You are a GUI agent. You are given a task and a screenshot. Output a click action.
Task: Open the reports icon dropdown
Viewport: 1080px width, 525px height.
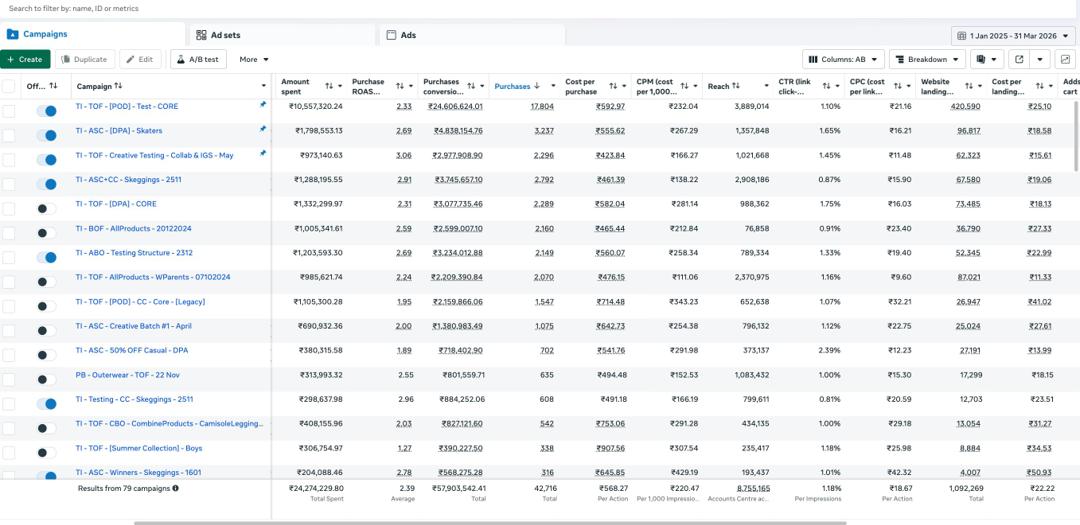[986, 59]
